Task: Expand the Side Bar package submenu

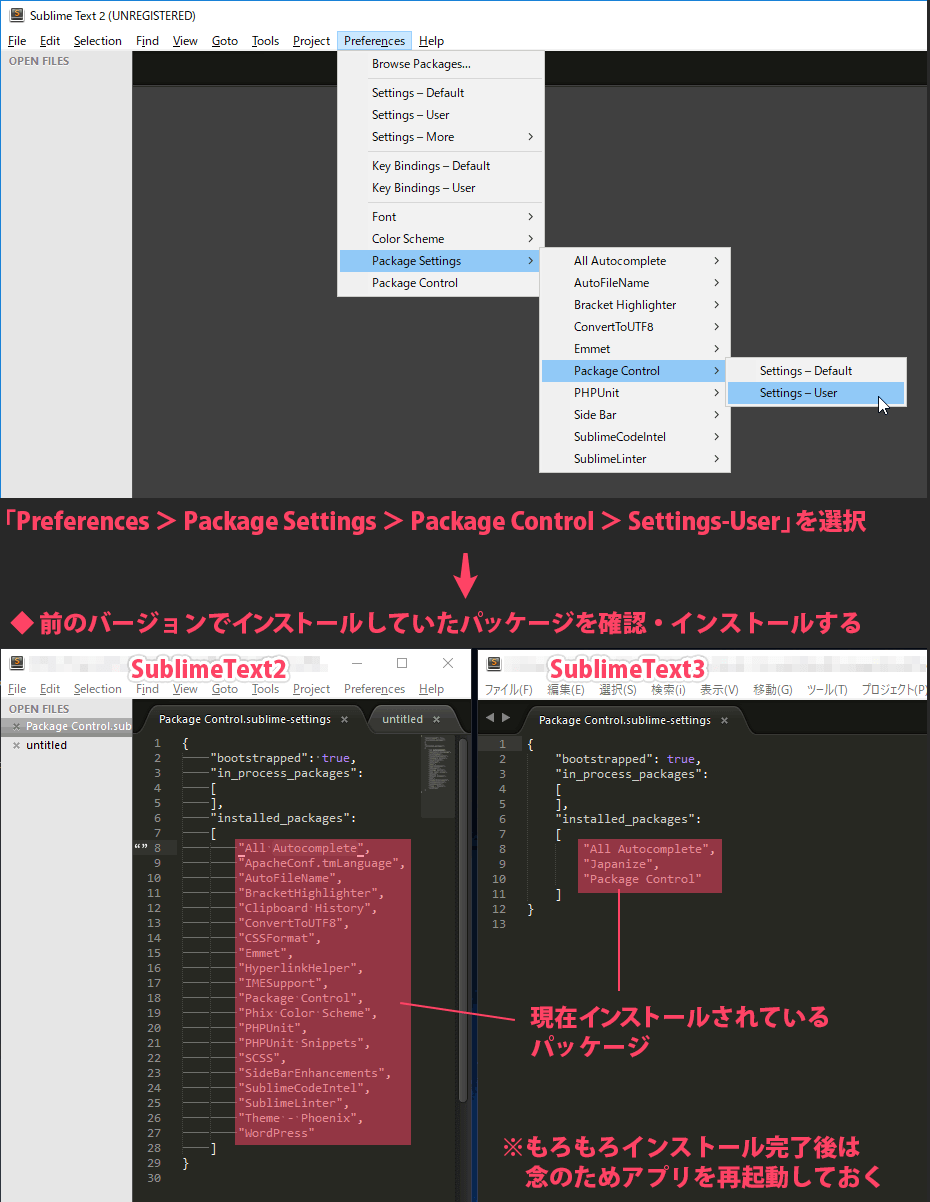Action: pyautogui.click(x=636, y=415)
